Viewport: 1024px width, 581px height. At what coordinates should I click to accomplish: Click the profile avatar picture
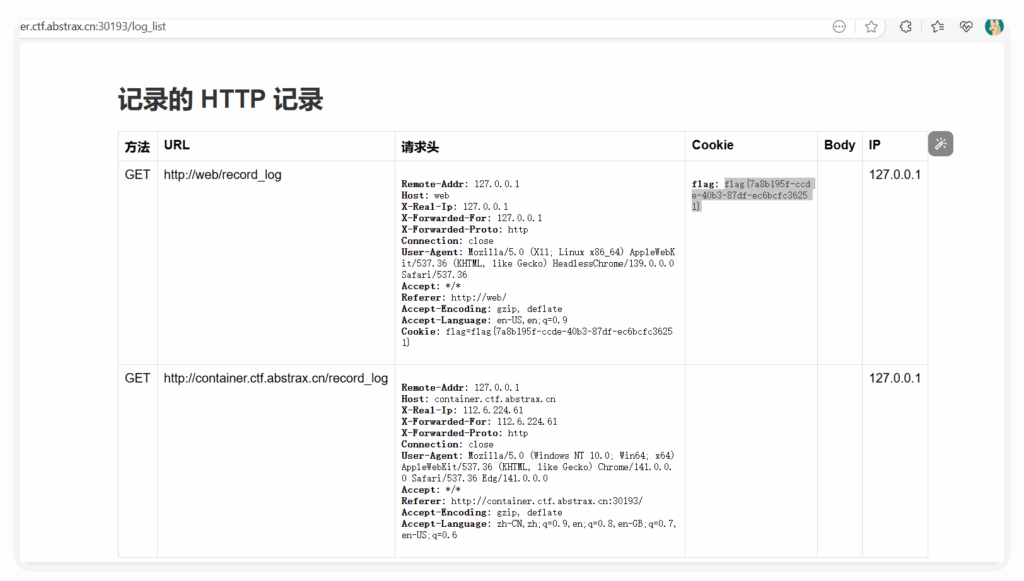pyautogui.click(x=994, y=27)
